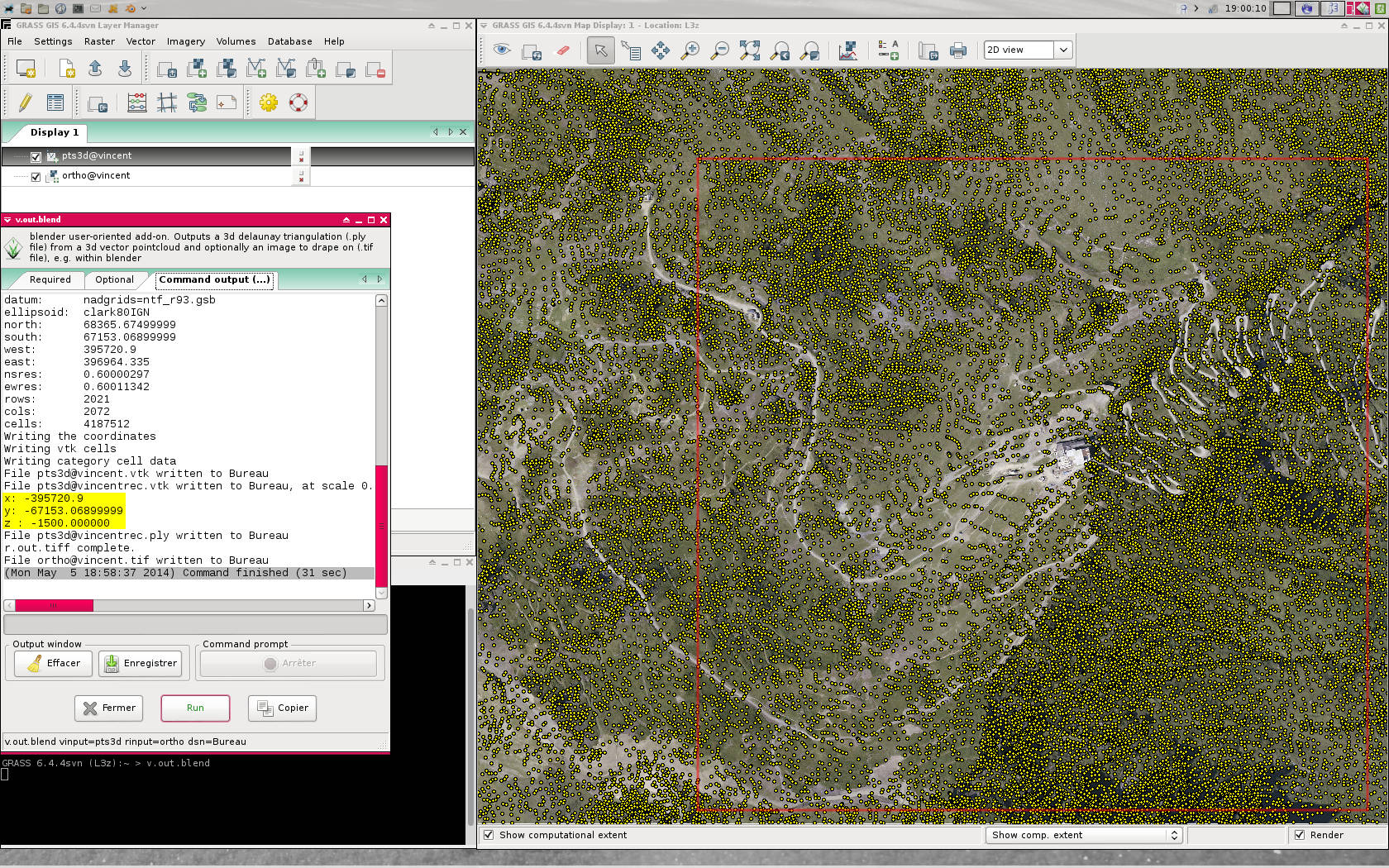
Task: Click the Save current workspace icon
Action: pos(125,69)
